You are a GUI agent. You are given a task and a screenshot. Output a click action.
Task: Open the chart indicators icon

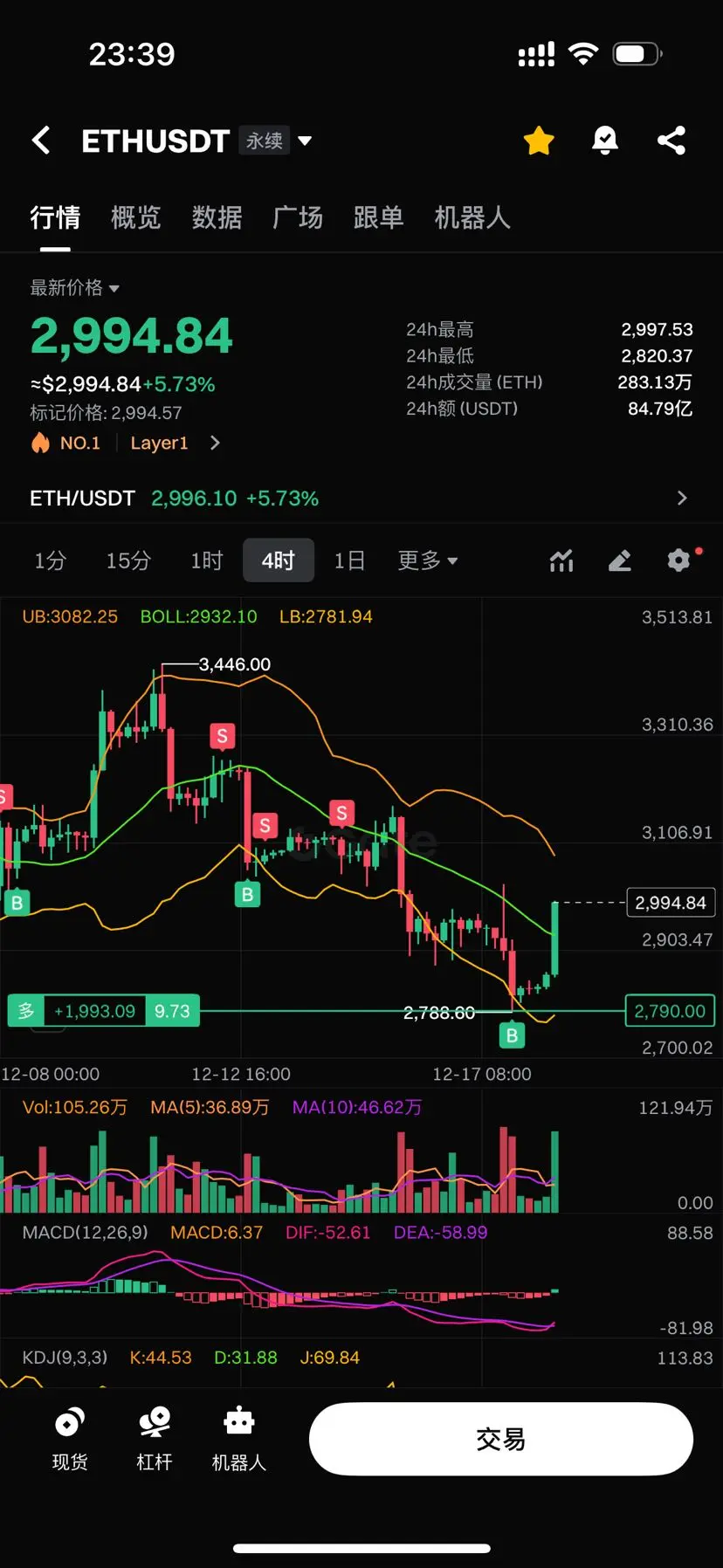(x=561, y=560)
